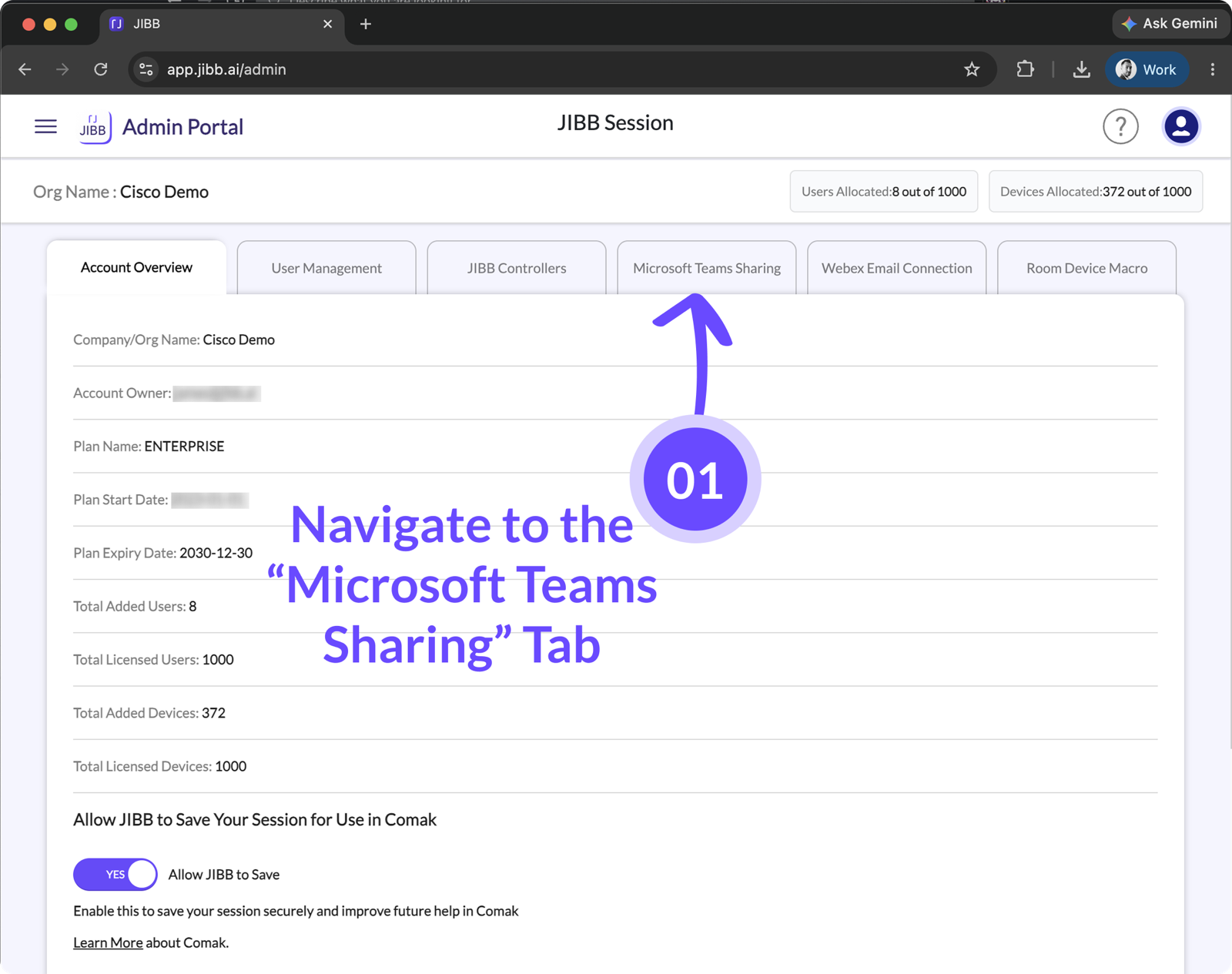
Task: Navigate to Microsoft Teams Sharing tab
Action: pos(707,268)
